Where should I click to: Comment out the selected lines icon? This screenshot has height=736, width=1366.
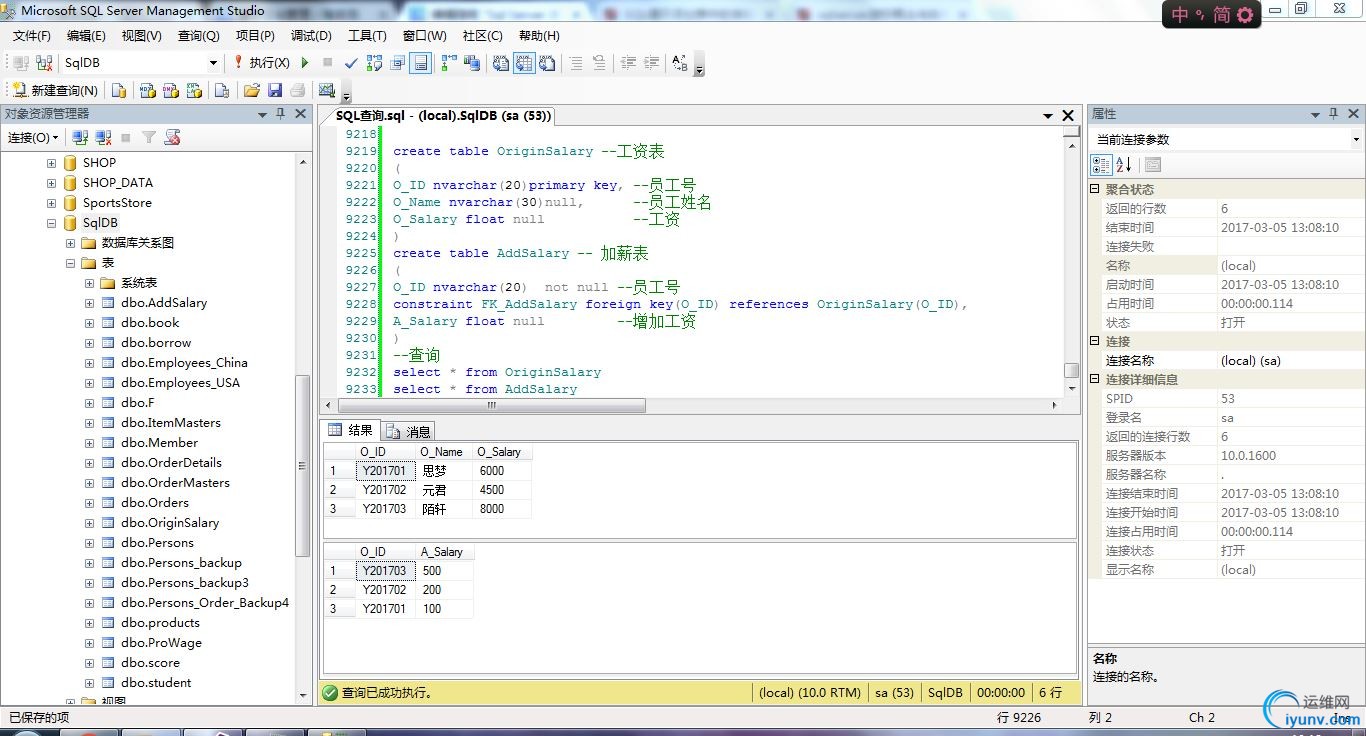[576, 63]
